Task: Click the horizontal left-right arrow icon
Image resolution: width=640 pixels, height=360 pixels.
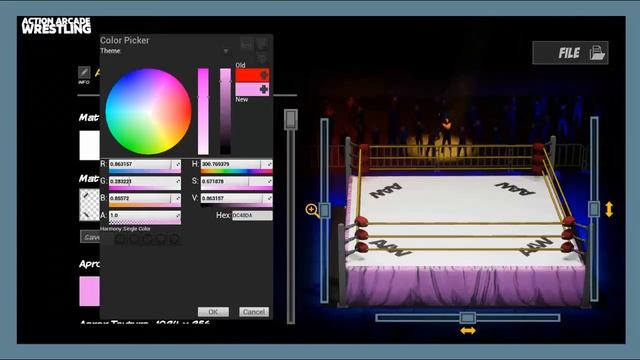Action: click(468, 331)
